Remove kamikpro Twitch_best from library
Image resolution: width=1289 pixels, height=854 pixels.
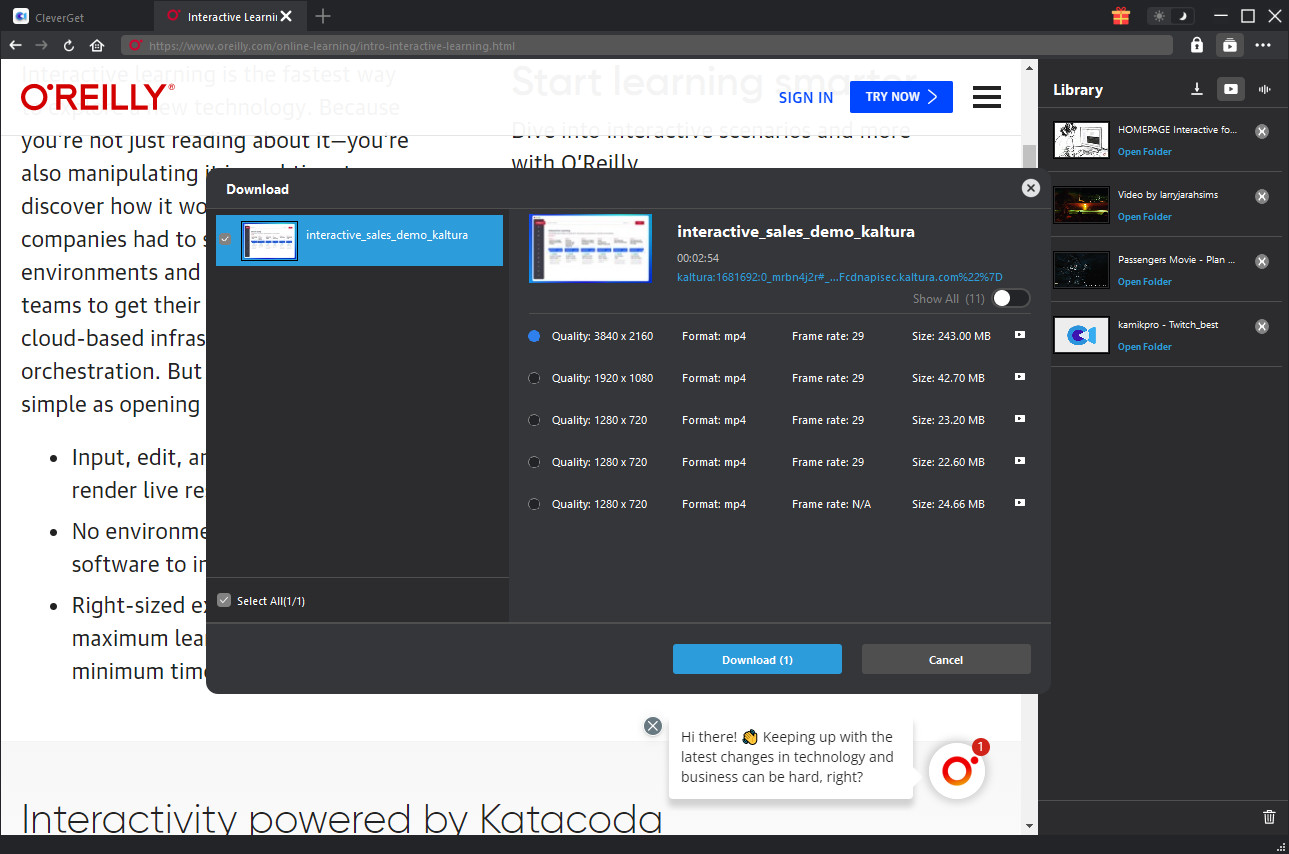[1262, 327]
